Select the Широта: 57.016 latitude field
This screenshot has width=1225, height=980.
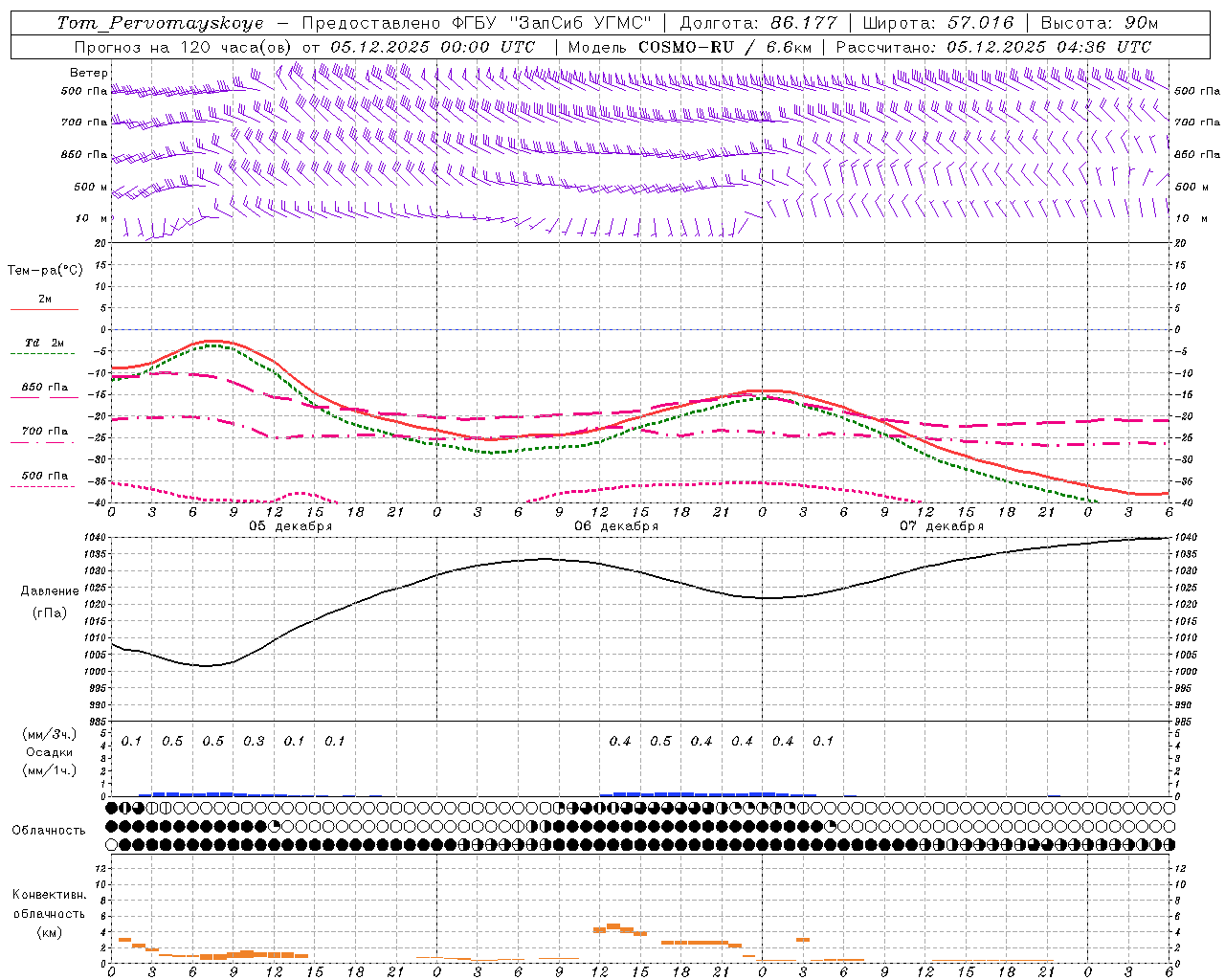pos(938,23)
